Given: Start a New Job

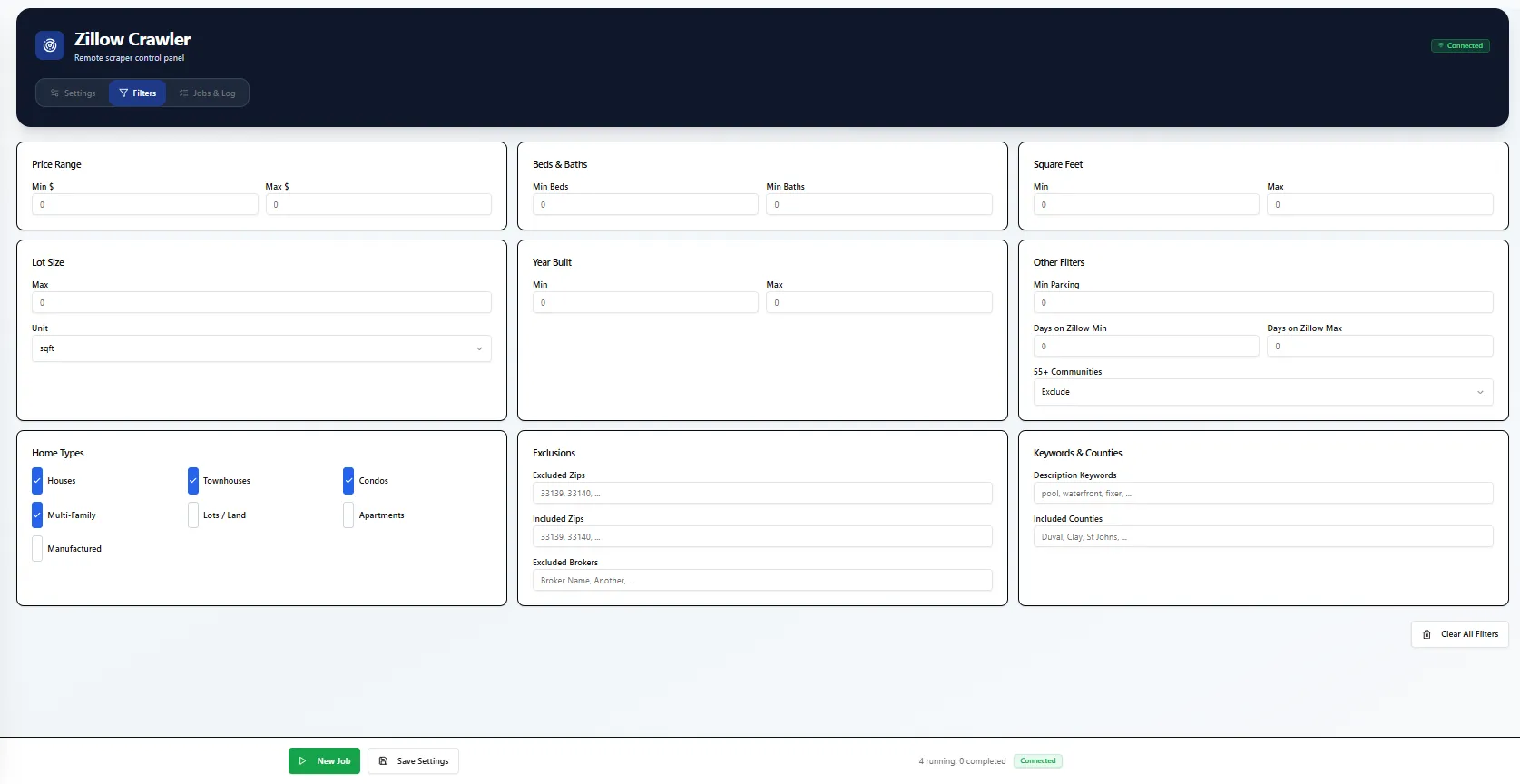Looking at the screenshot, I should 324,761.
